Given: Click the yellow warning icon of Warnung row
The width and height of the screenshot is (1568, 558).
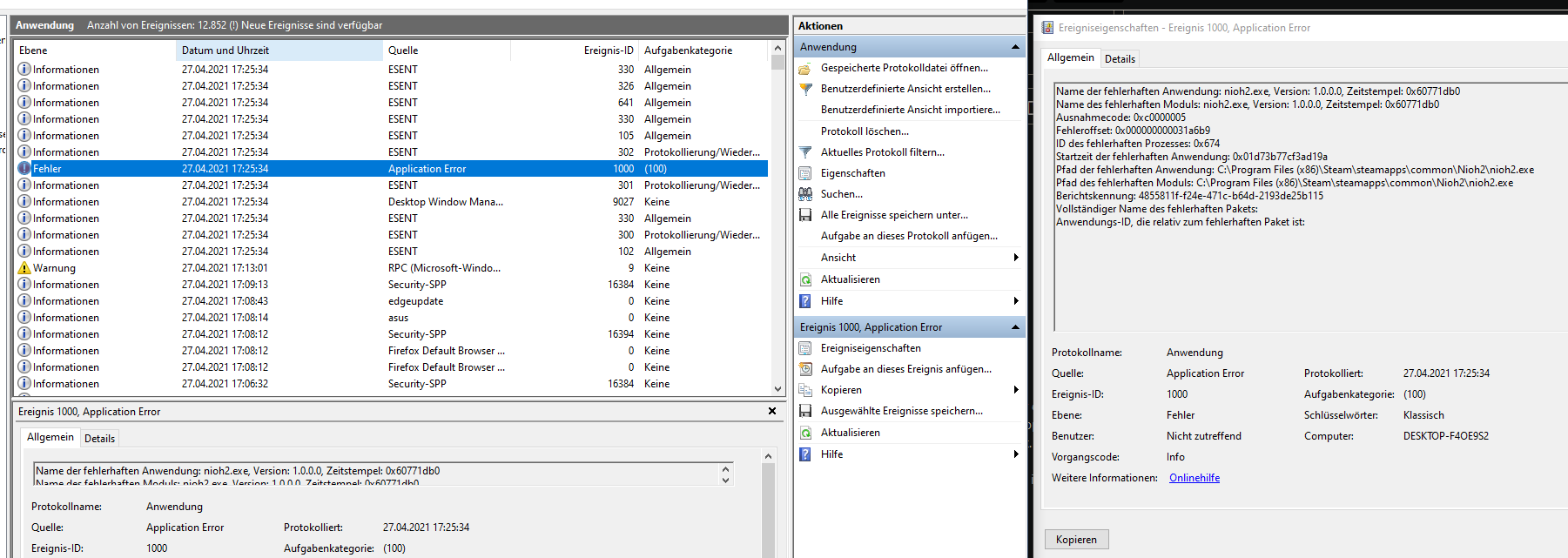Looking at the screenshot, I should coord(24,268).
